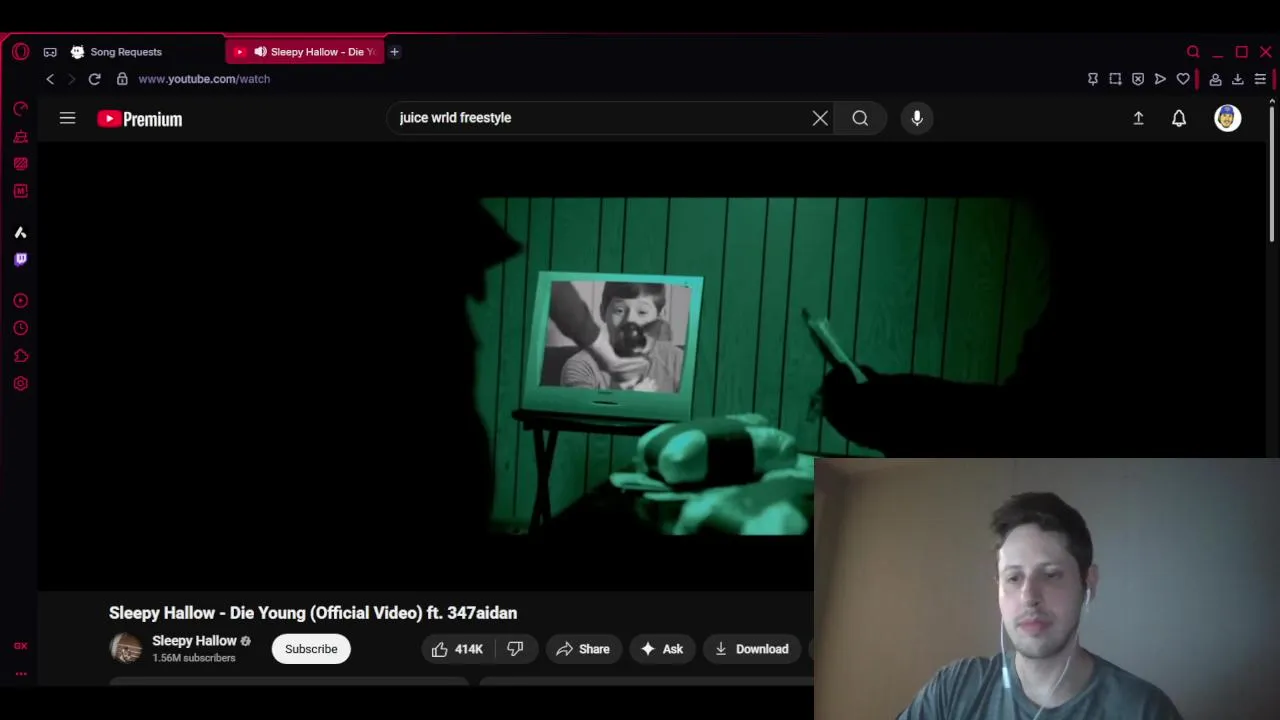The image size is (1280, 720).
Task: Open the sidebar three-dots setup menu
Action: (20, 674)
